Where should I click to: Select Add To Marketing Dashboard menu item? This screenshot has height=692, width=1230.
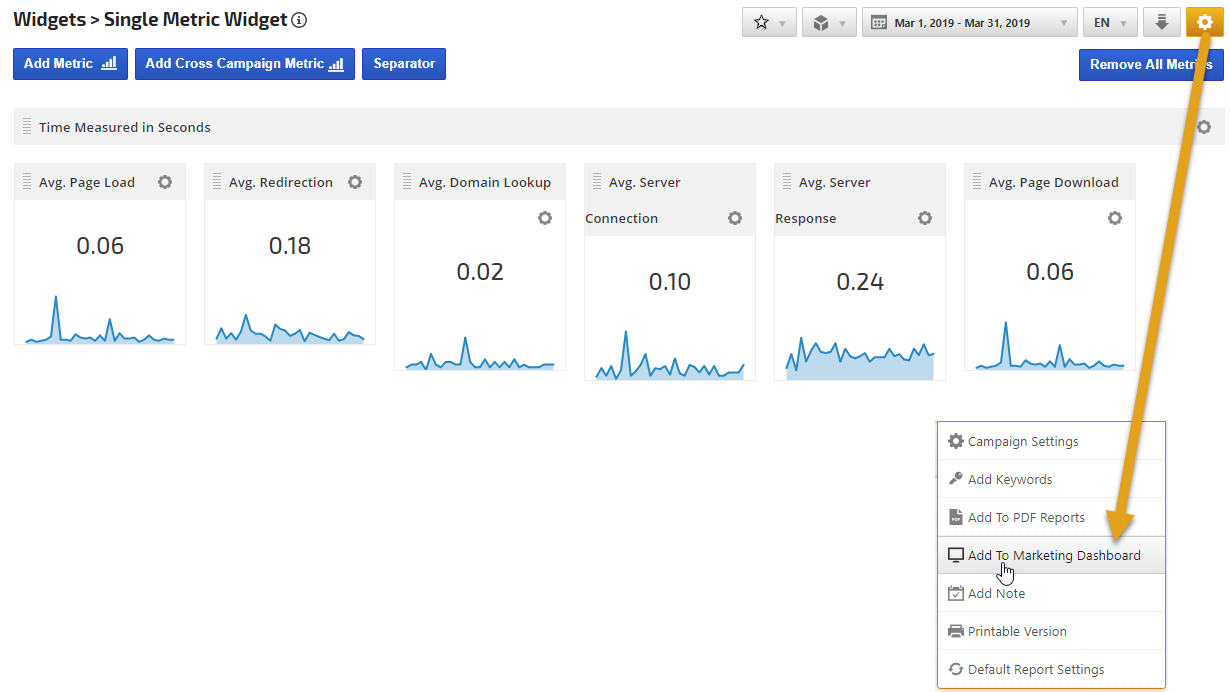tap(1052, 555)
